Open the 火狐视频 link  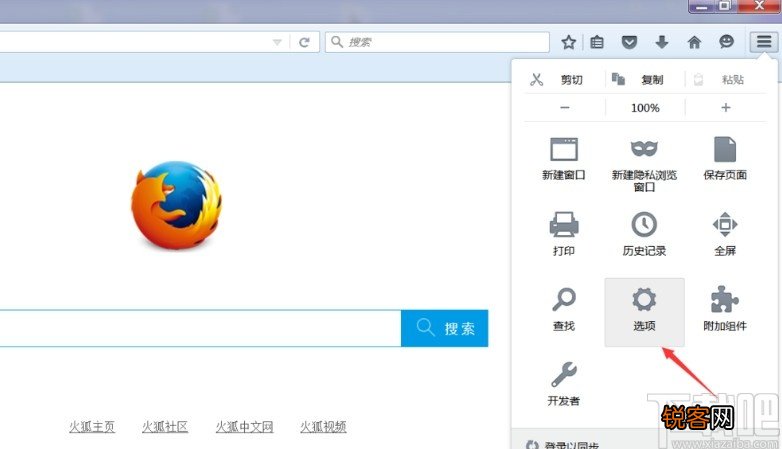(323, 427)
